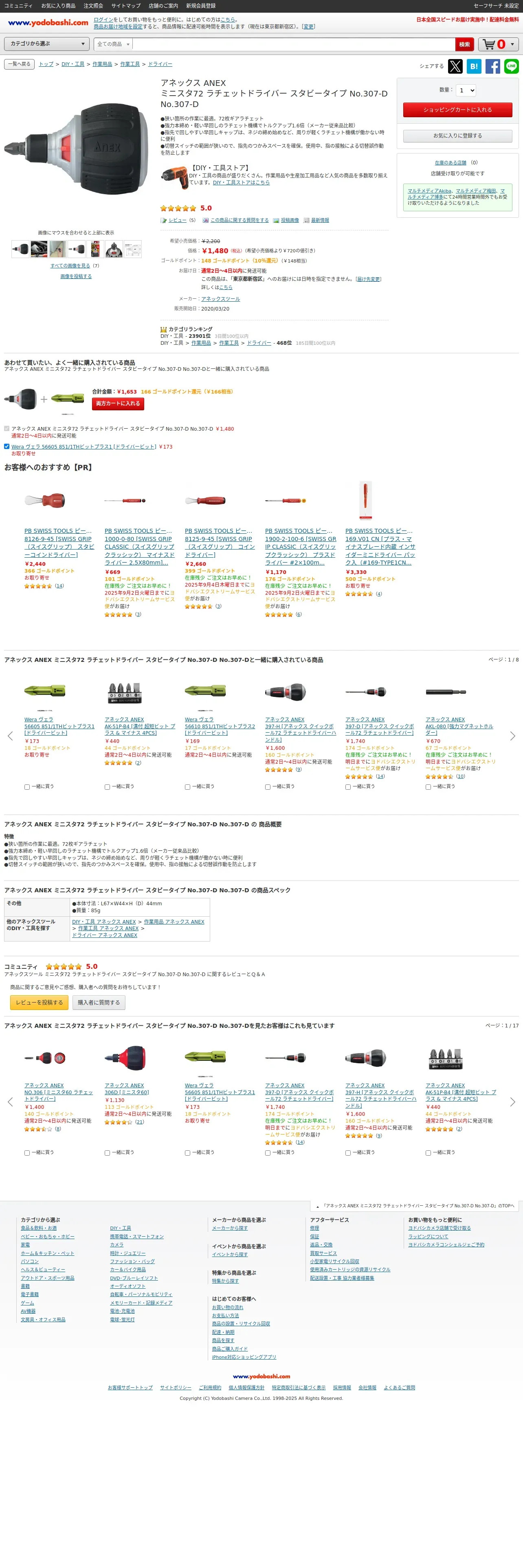Open the カテゴリから選ぶ dropdown

pyautogui.click(x=48, y=44)
